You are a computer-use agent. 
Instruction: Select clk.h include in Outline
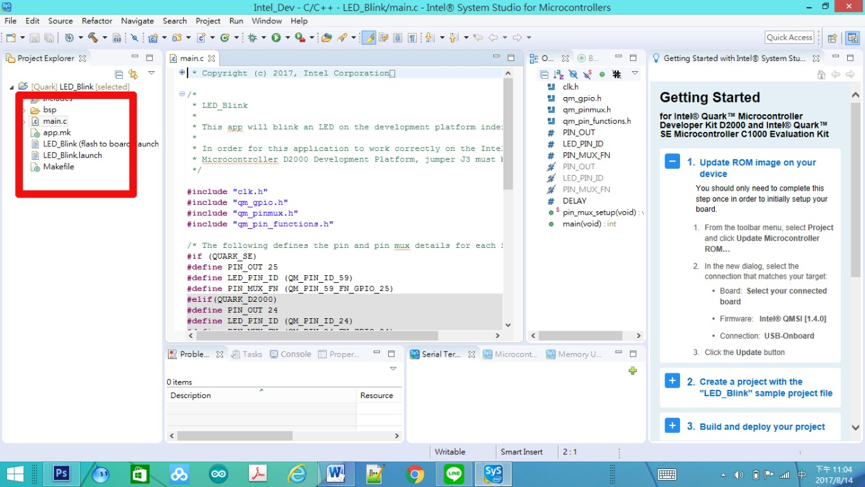tap(570, 87)
